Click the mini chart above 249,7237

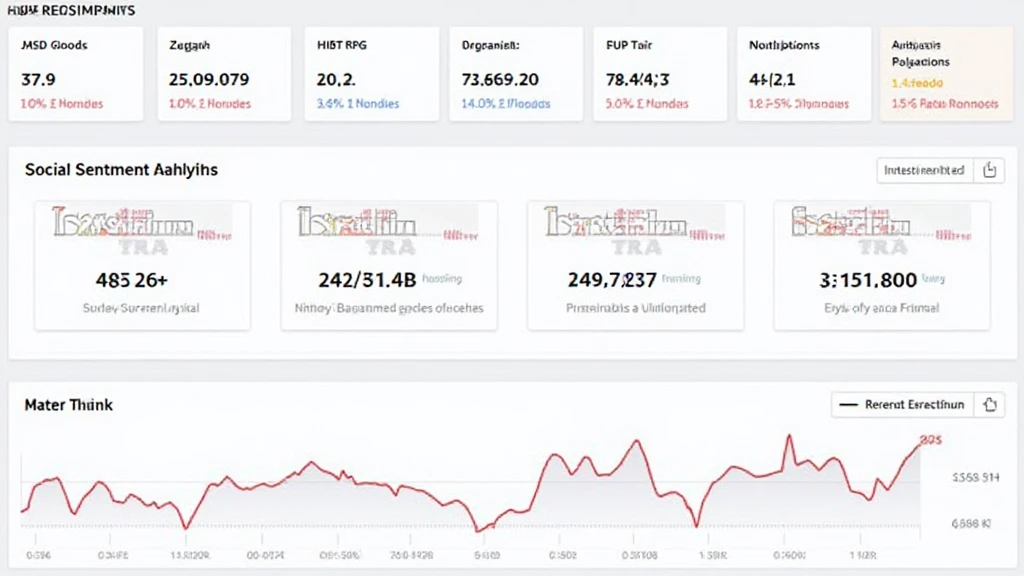tap(634, 228)
